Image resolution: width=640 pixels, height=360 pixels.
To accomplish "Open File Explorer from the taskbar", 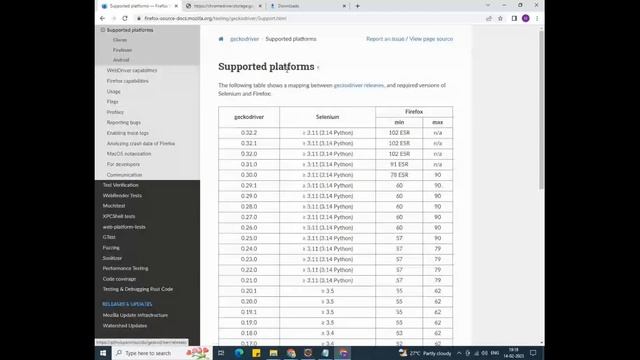I will pos(273,353).
